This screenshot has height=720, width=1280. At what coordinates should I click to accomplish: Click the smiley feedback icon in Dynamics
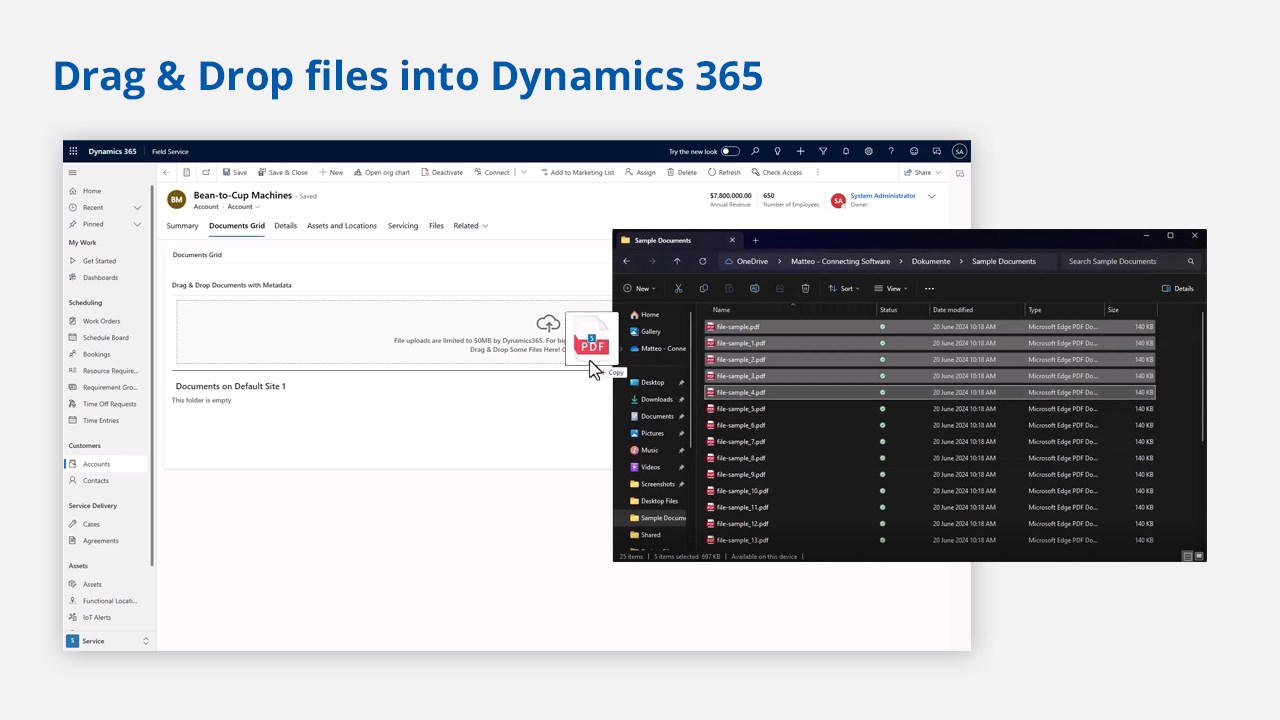914,151
